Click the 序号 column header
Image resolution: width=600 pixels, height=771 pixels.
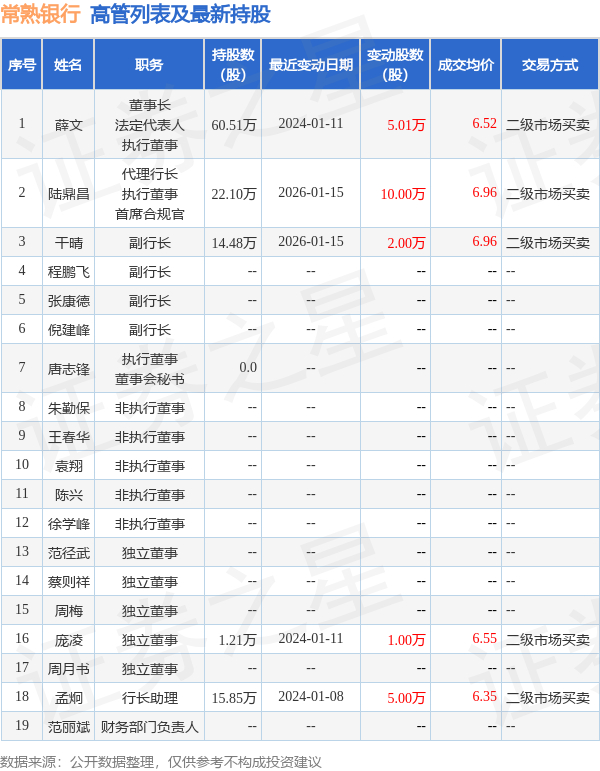tap(22, 64)
